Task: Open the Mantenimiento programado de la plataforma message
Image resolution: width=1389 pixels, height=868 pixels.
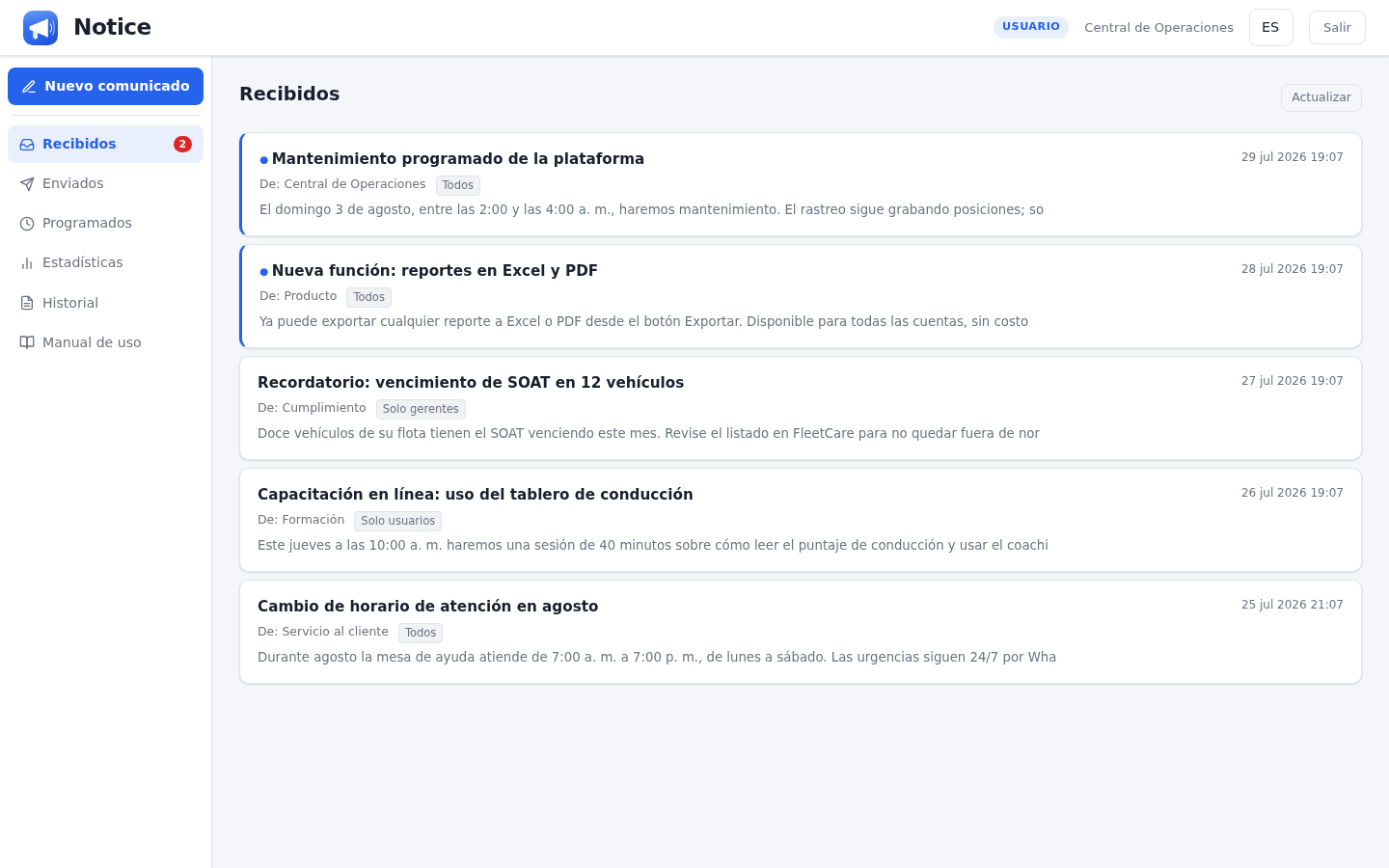Action: point(801,184)
